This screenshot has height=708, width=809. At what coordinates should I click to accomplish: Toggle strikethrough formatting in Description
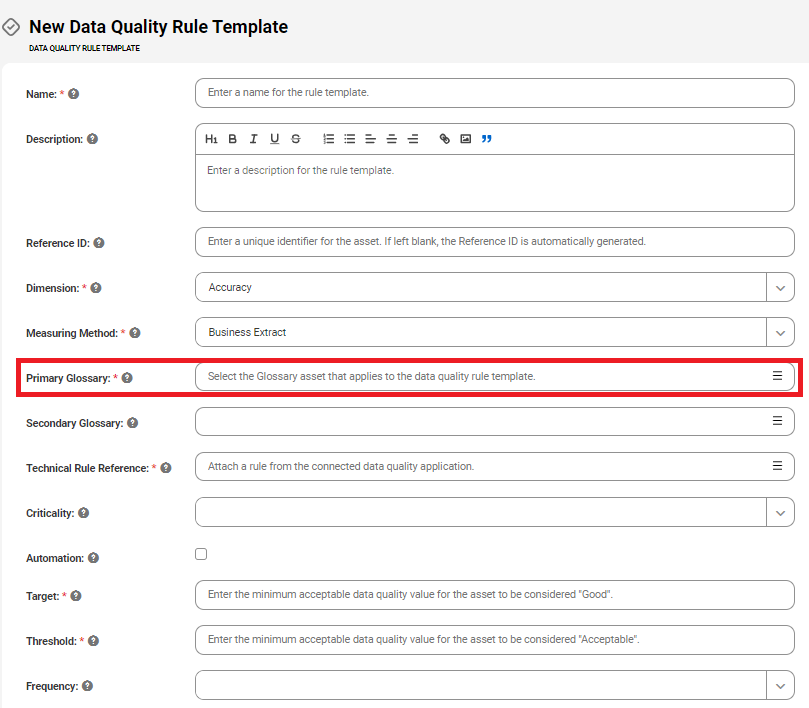click(x=296, y=139)
